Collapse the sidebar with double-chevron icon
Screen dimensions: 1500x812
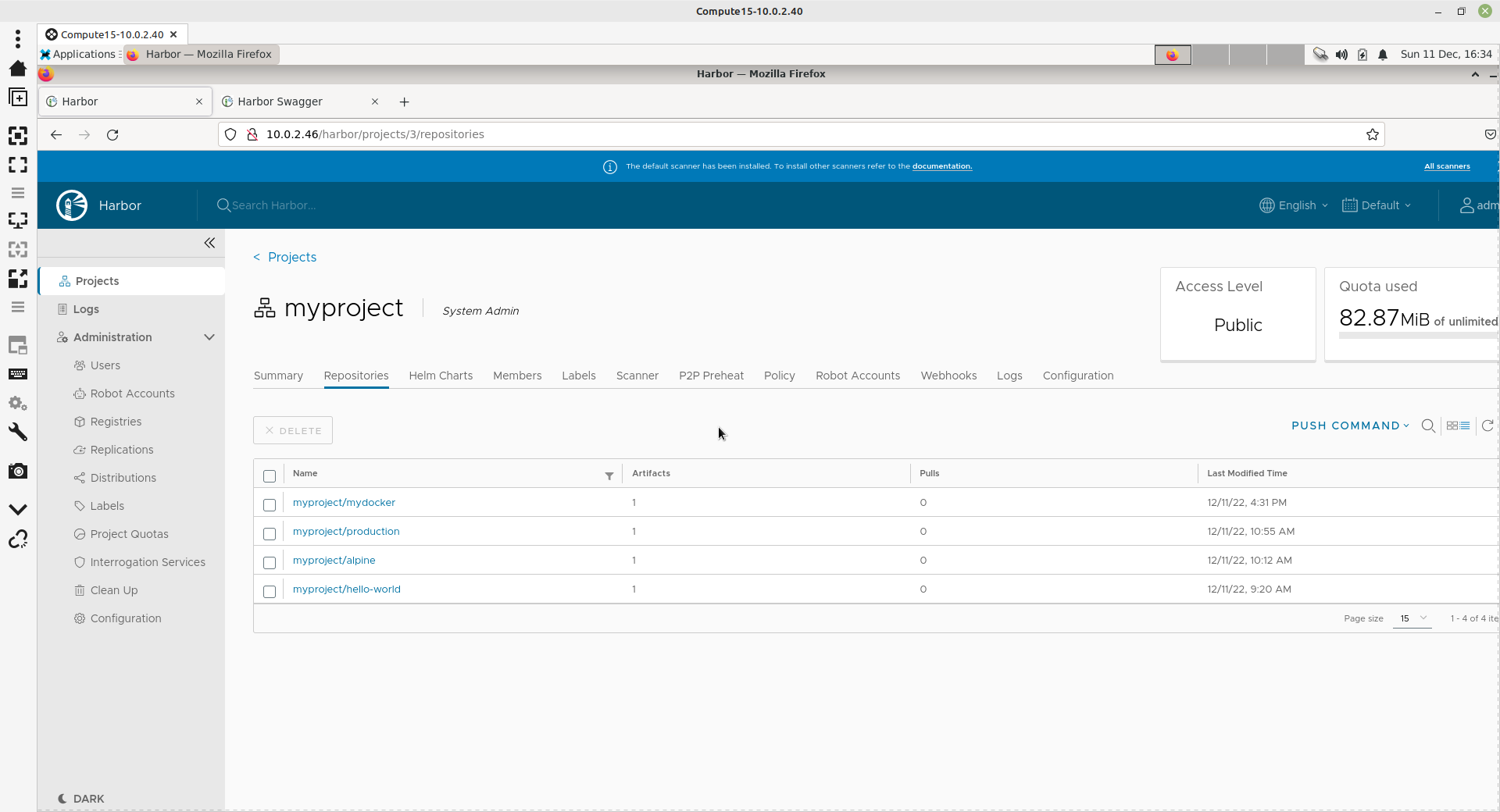point(209,243)
